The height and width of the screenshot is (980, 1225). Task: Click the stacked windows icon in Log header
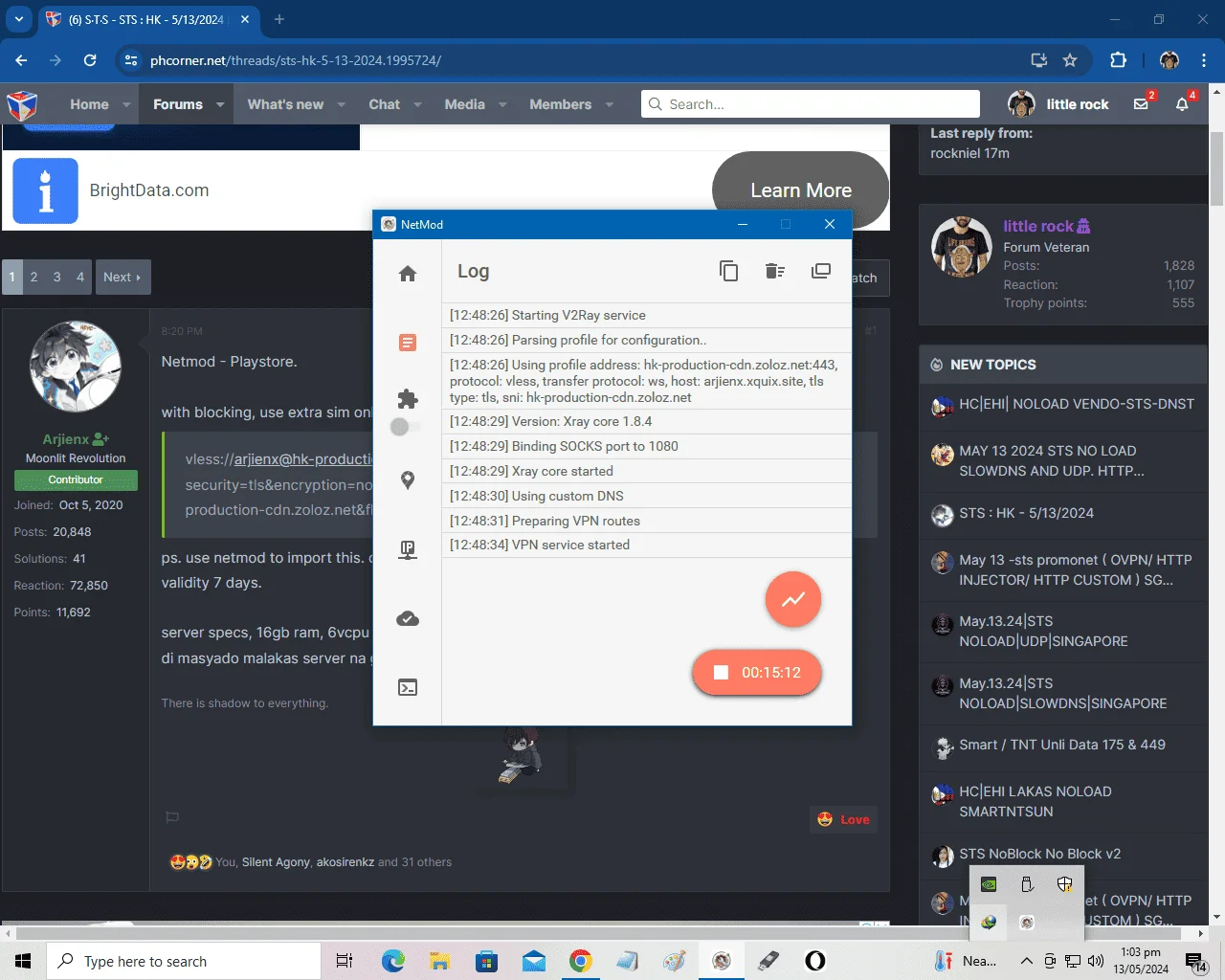tap(821, 271)
